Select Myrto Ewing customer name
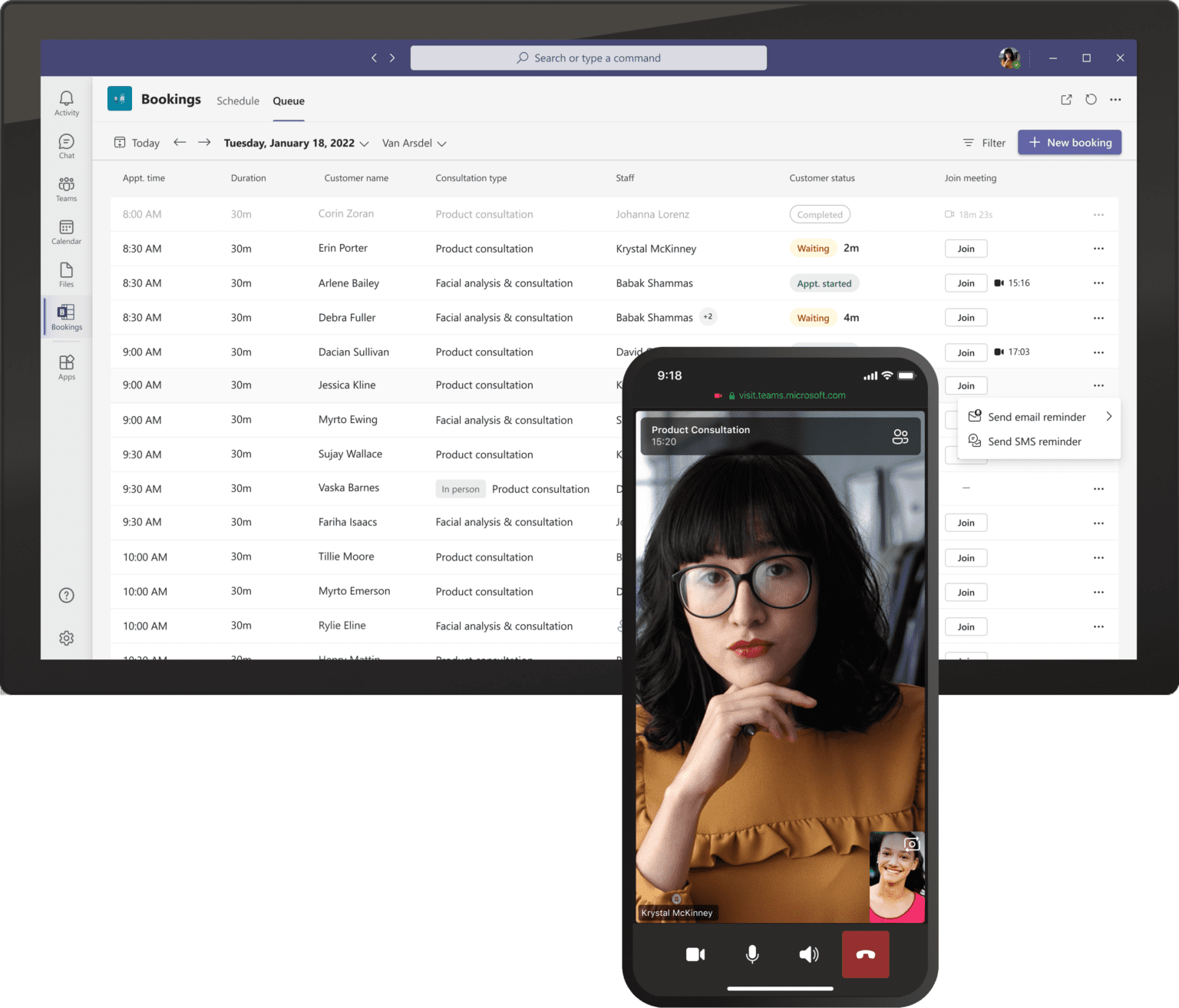Viewport: 1179px width, 1008px height. coord(348,420)
